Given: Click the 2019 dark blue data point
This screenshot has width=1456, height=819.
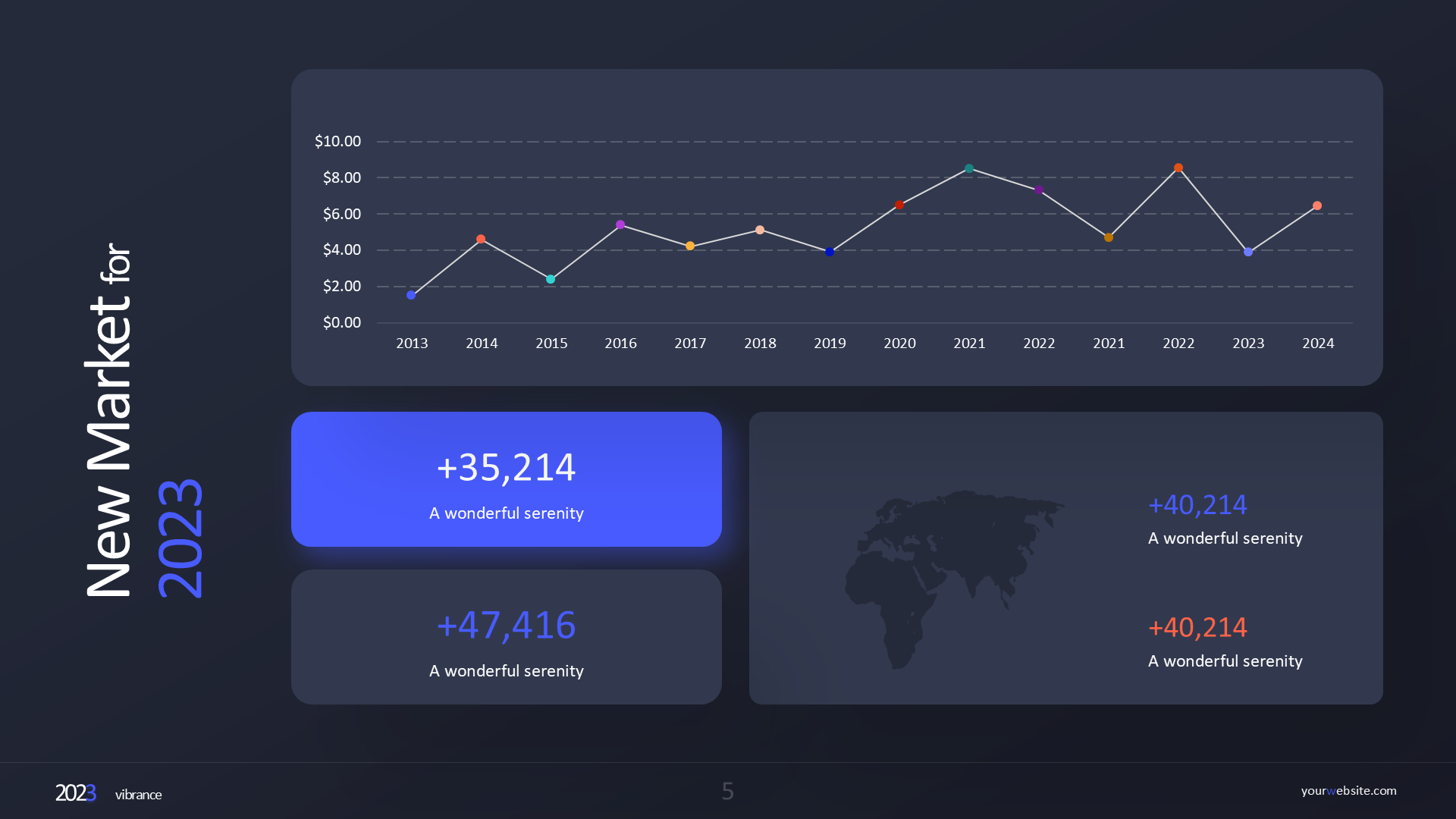Looking at the screenshot, I should click(x=830, y=251).
